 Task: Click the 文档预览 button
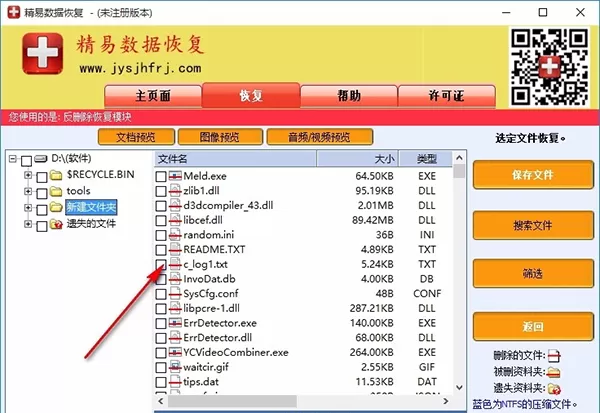point(136,137)
